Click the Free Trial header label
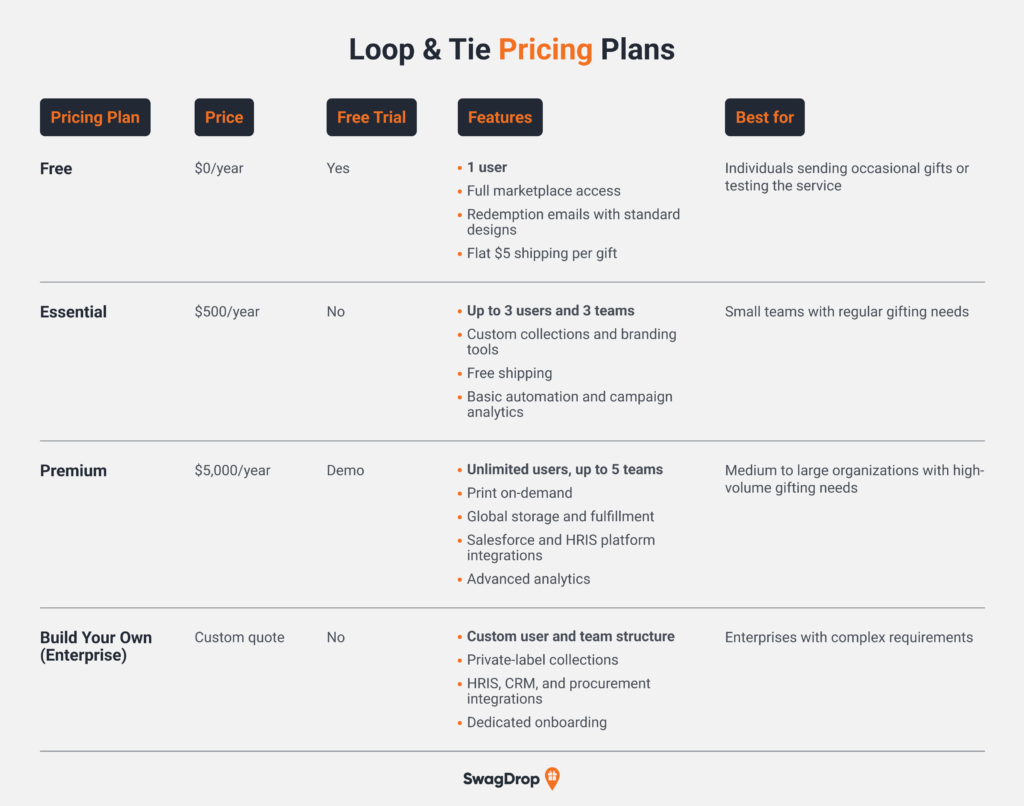The width and height of the screenshot is (1024, 806). click(371, 117)
